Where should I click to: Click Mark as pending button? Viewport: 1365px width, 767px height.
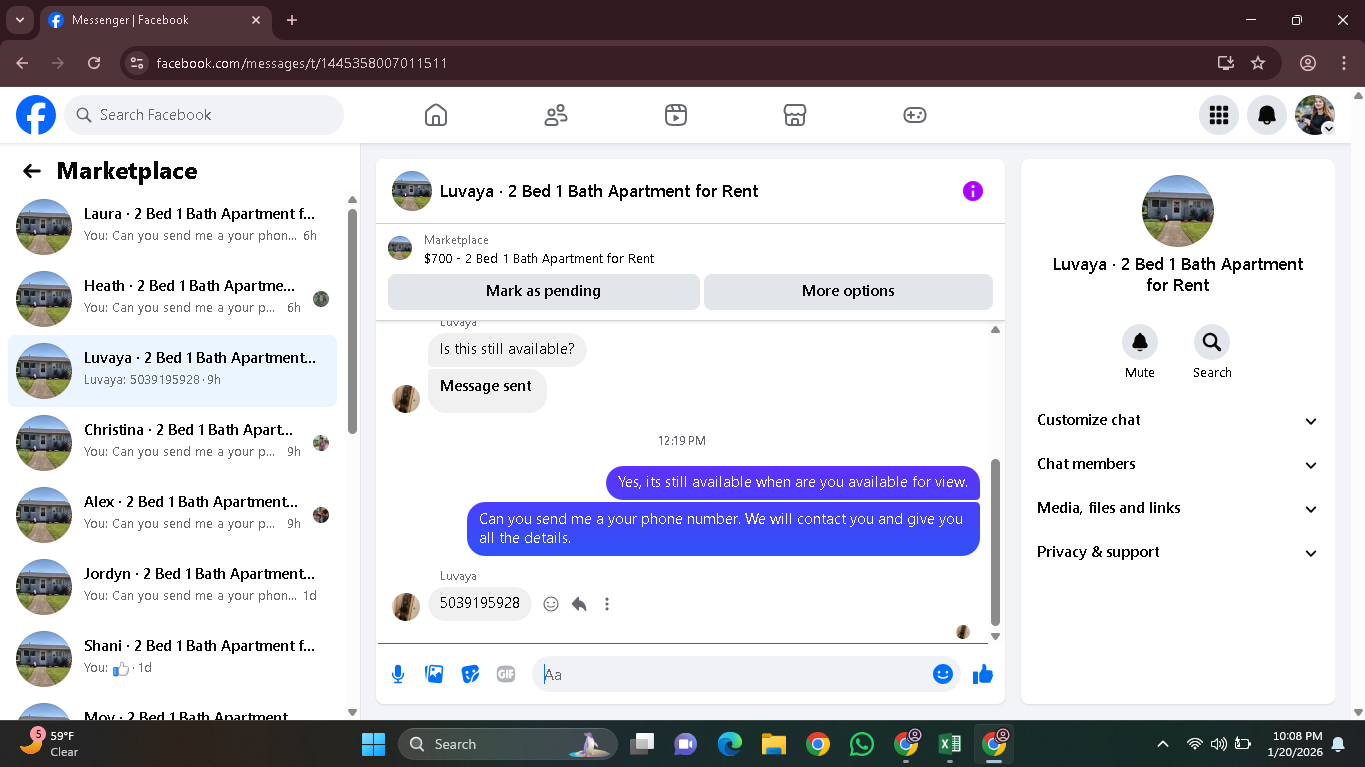click(x=543, y=291)
